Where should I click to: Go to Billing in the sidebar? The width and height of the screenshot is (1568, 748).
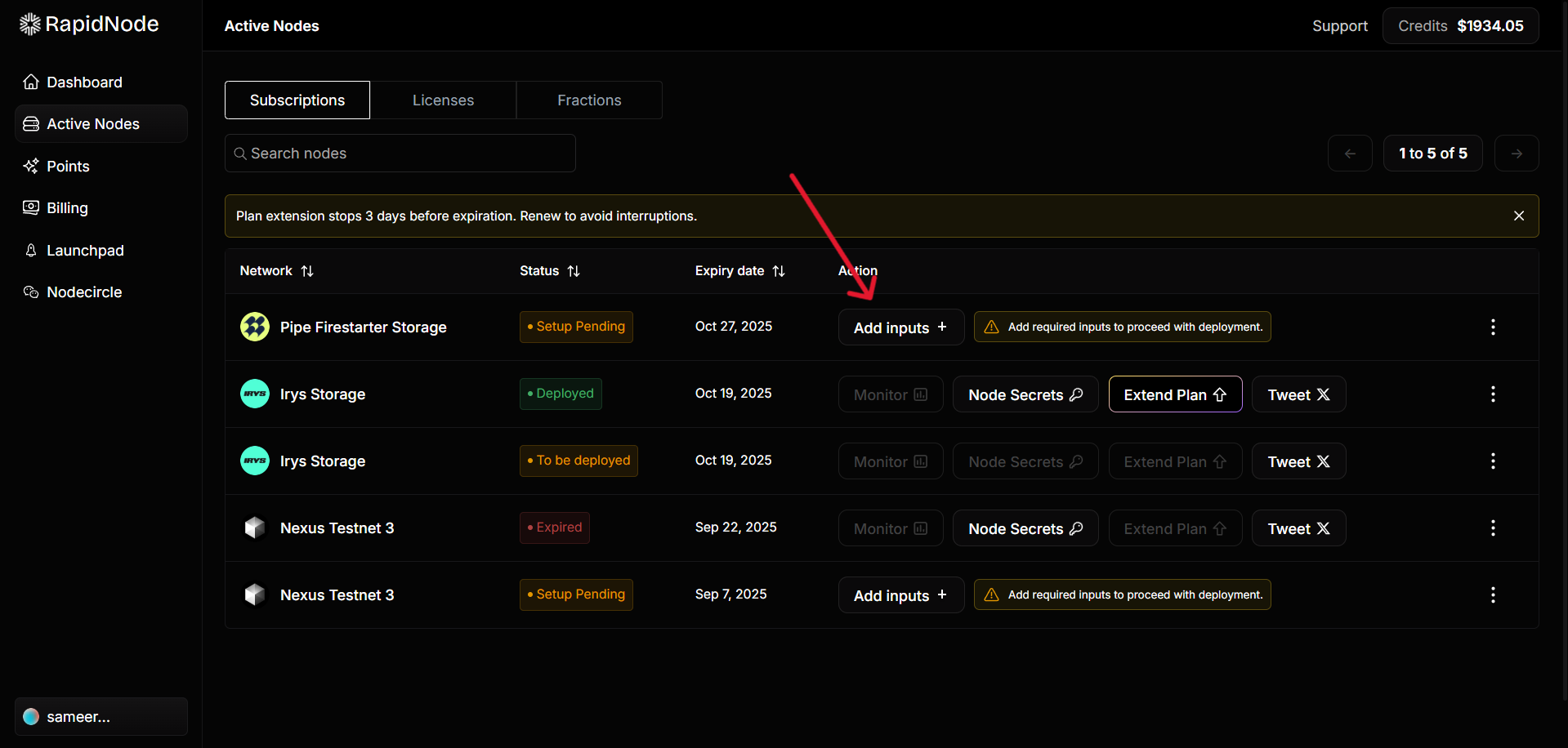point(67,208)
